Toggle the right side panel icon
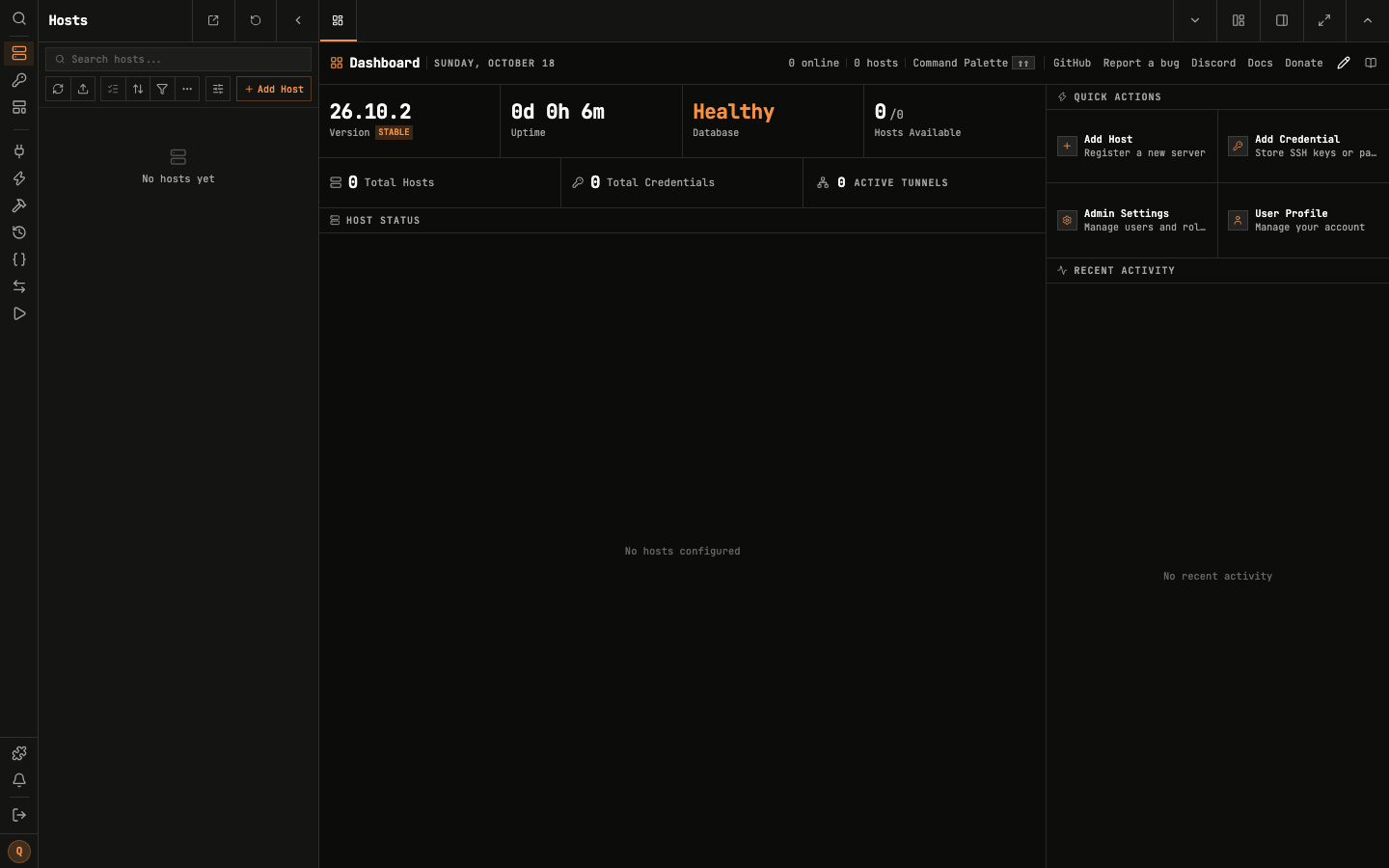This screenshot has height=868, width=1389. coord(1282,20)
